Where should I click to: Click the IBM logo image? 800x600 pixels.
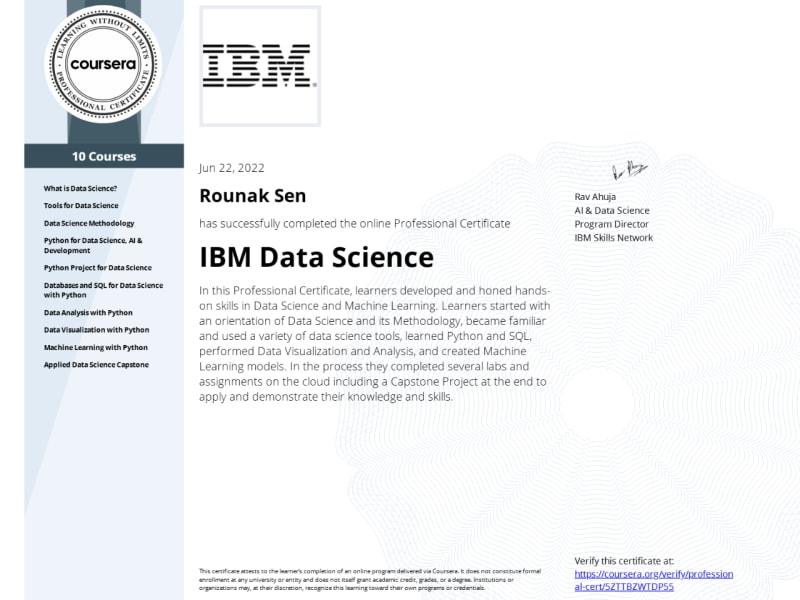[x=260, y=66]
